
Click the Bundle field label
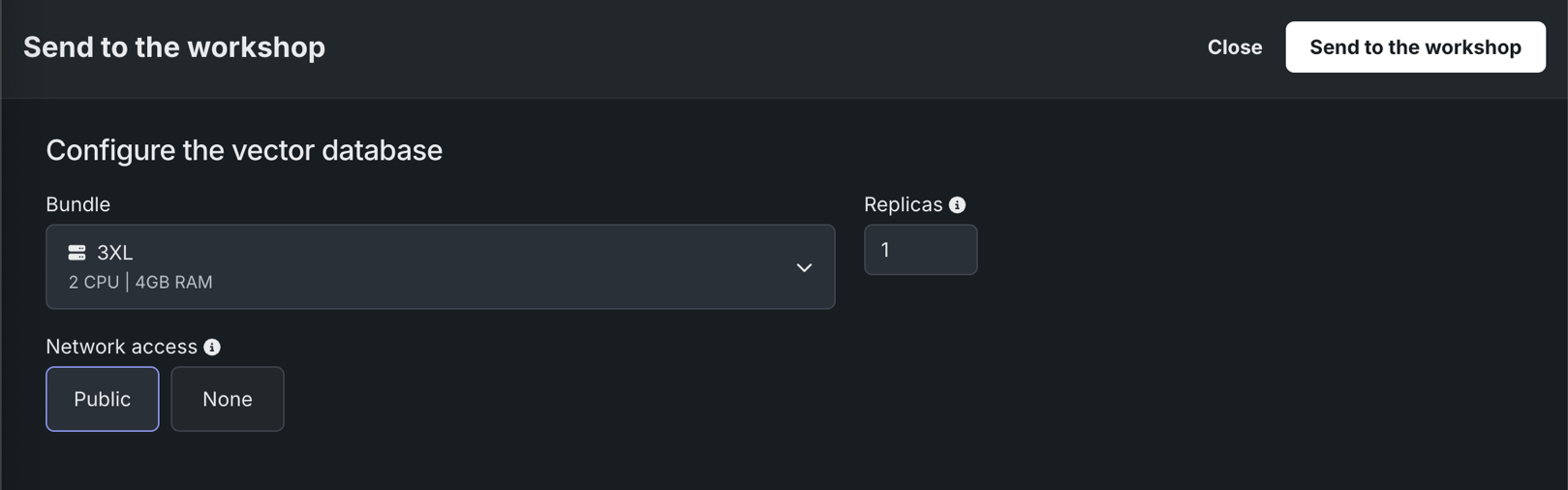(x=77, y=204)
